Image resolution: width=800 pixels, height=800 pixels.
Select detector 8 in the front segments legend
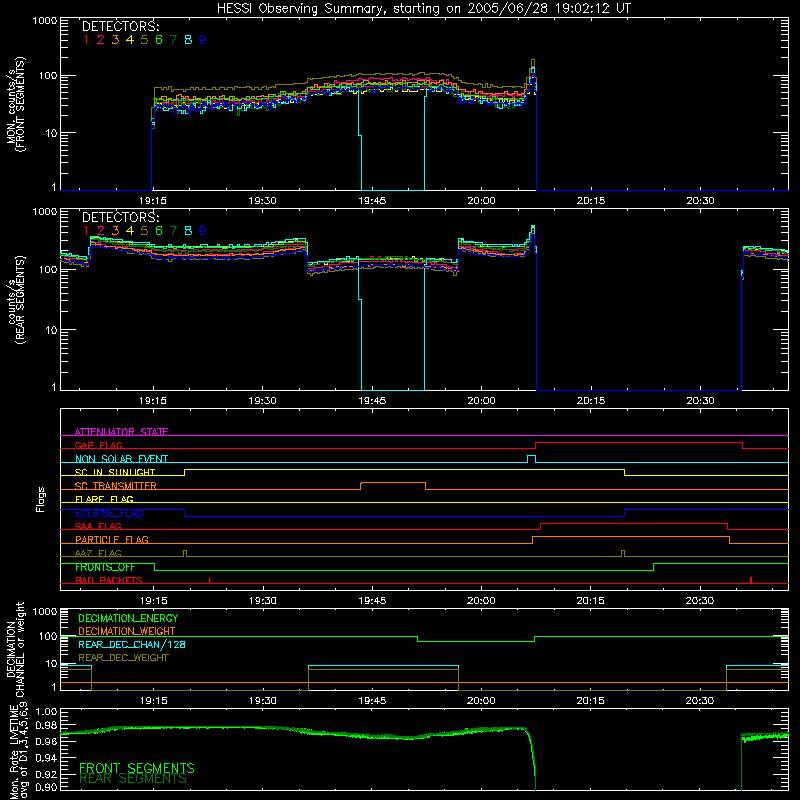(x=188, y=40)
